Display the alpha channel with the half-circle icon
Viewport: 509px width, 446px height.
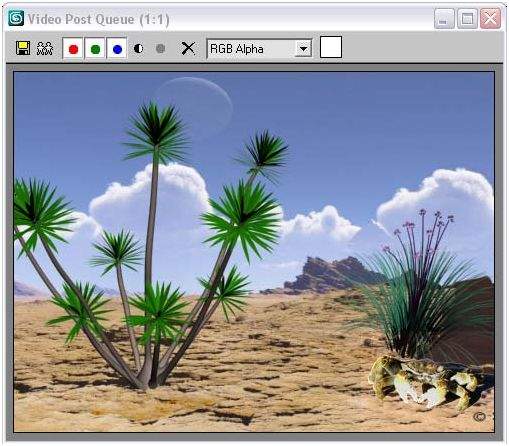pos(139,49)
